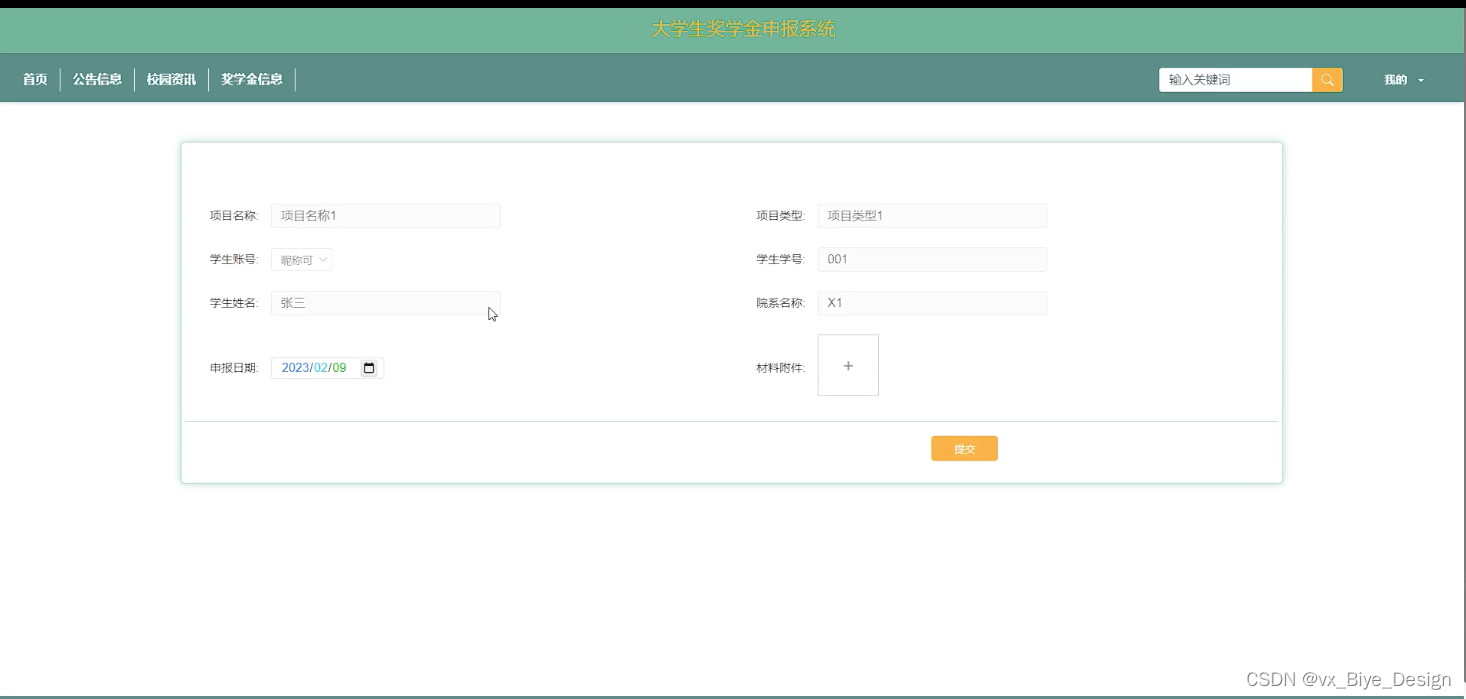Click the 学生姓名 field showing 张三
This screenshot has height=699, width=1466.
click(385, 303)
